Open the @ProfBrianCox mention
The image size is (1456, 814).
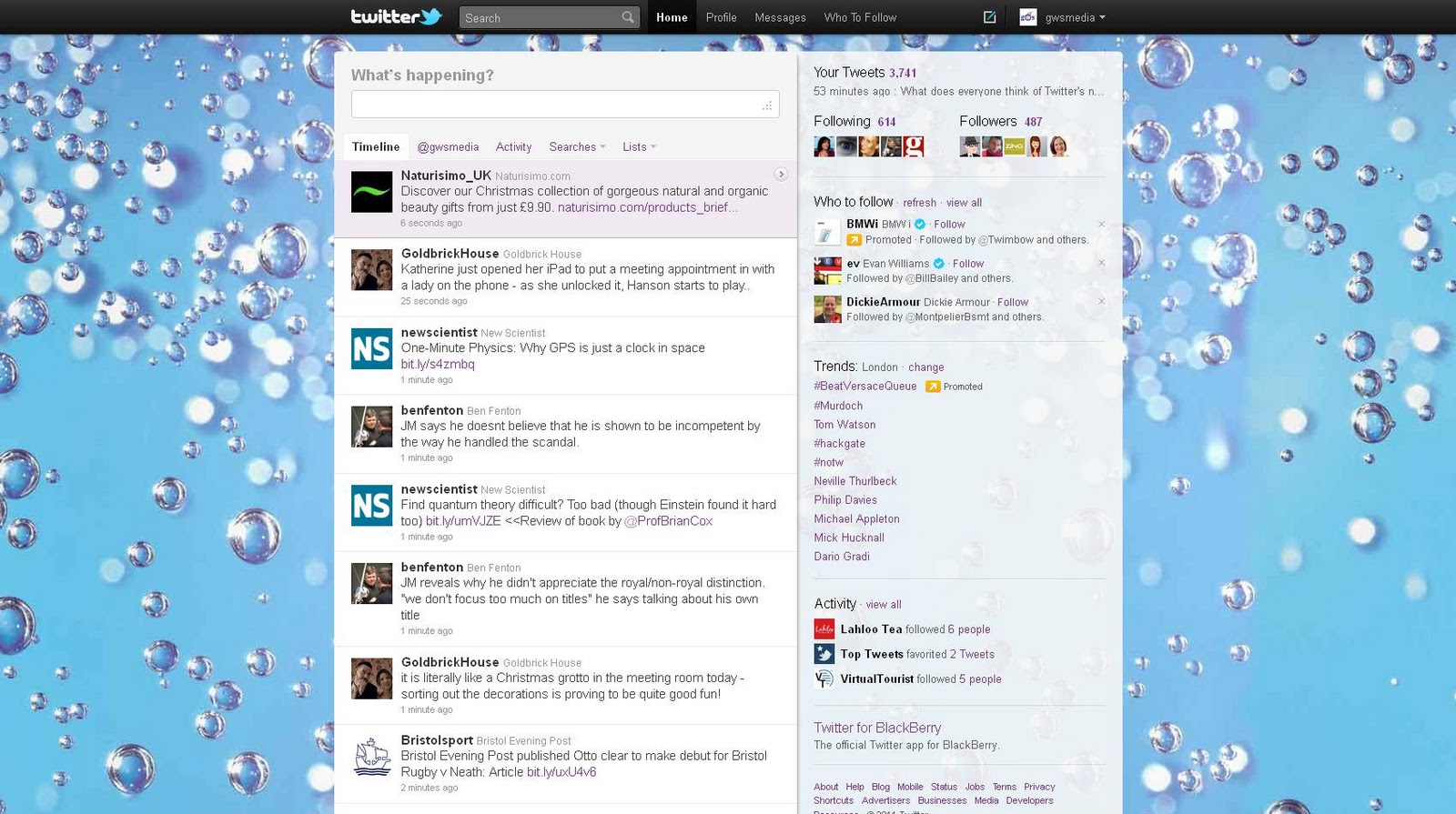tap(669, 521)
